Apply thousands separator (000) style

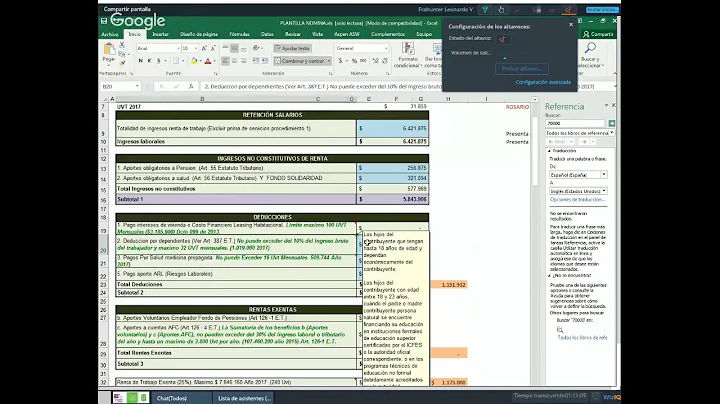point(363,61)
